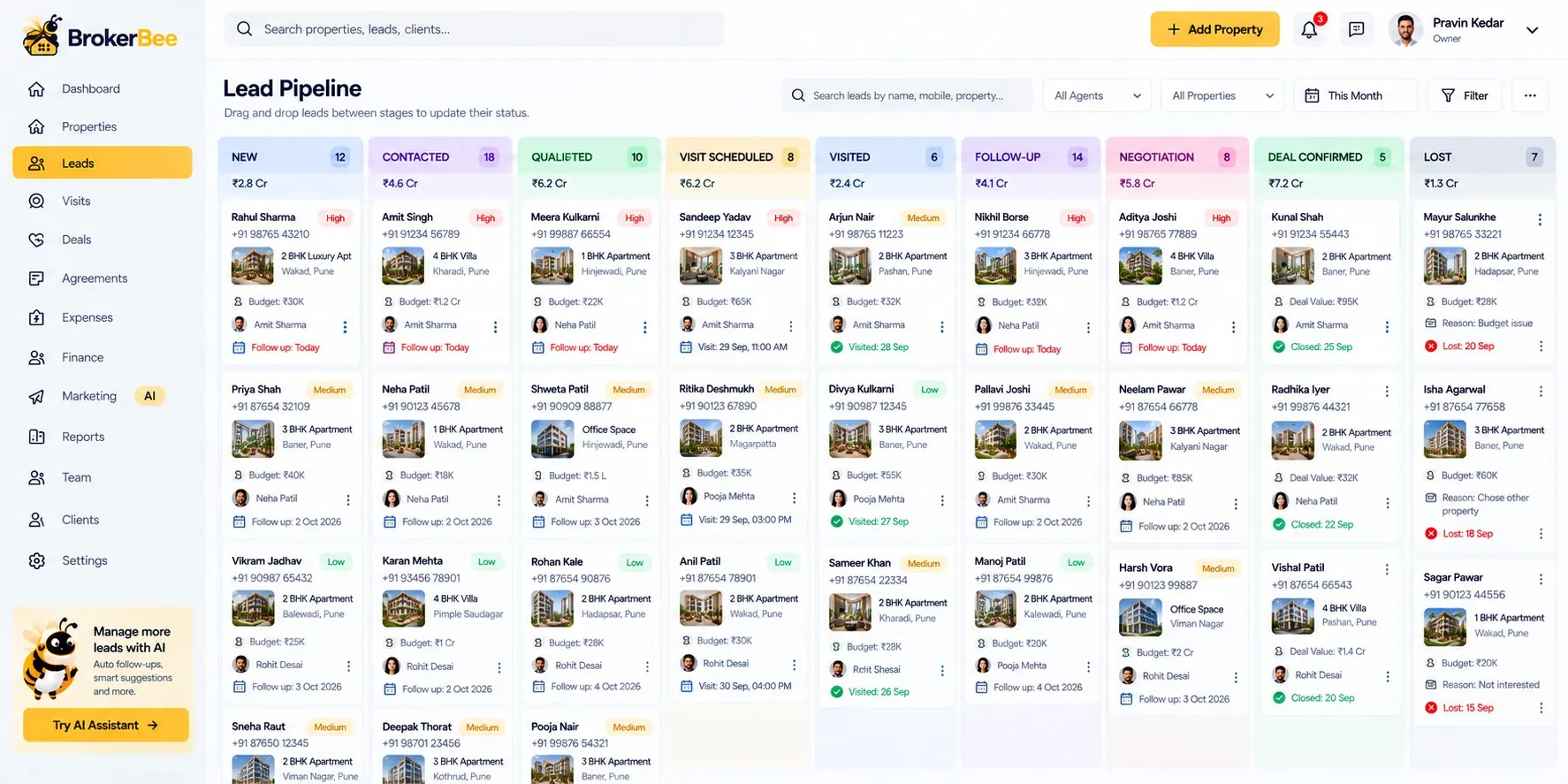Screen dimensions: 1568x784
Task: Click the property thumbnail on Aditya Joshi's card
Action: coord(1140,265)
